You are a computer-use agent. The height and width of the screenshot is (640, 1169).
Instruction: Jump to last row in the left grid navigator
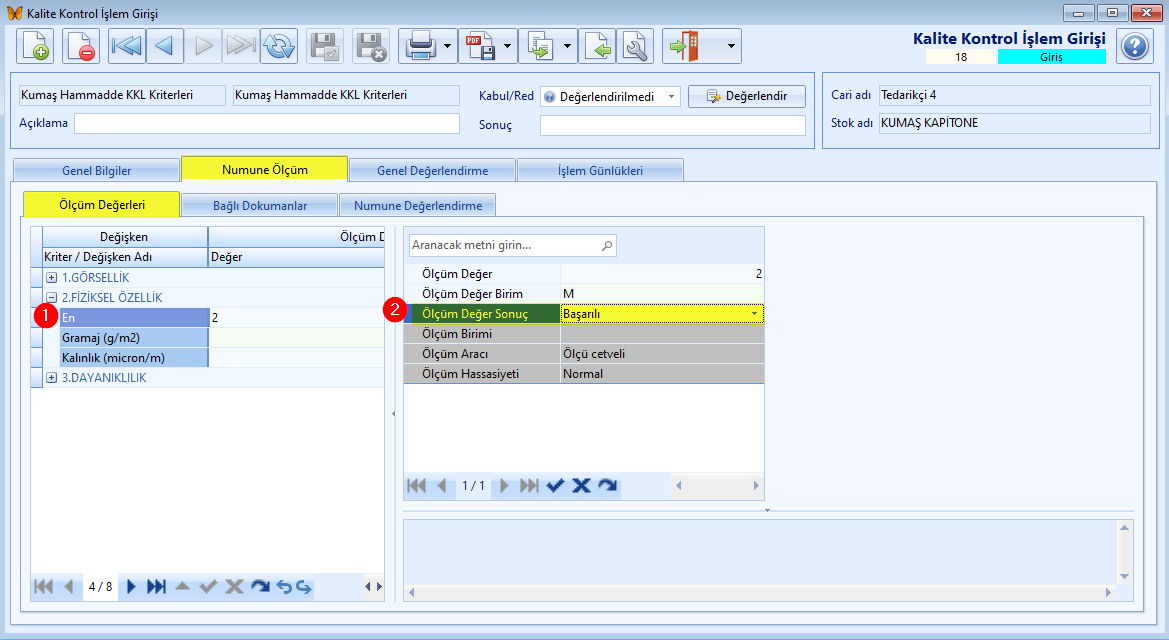[x=156, y=586]
